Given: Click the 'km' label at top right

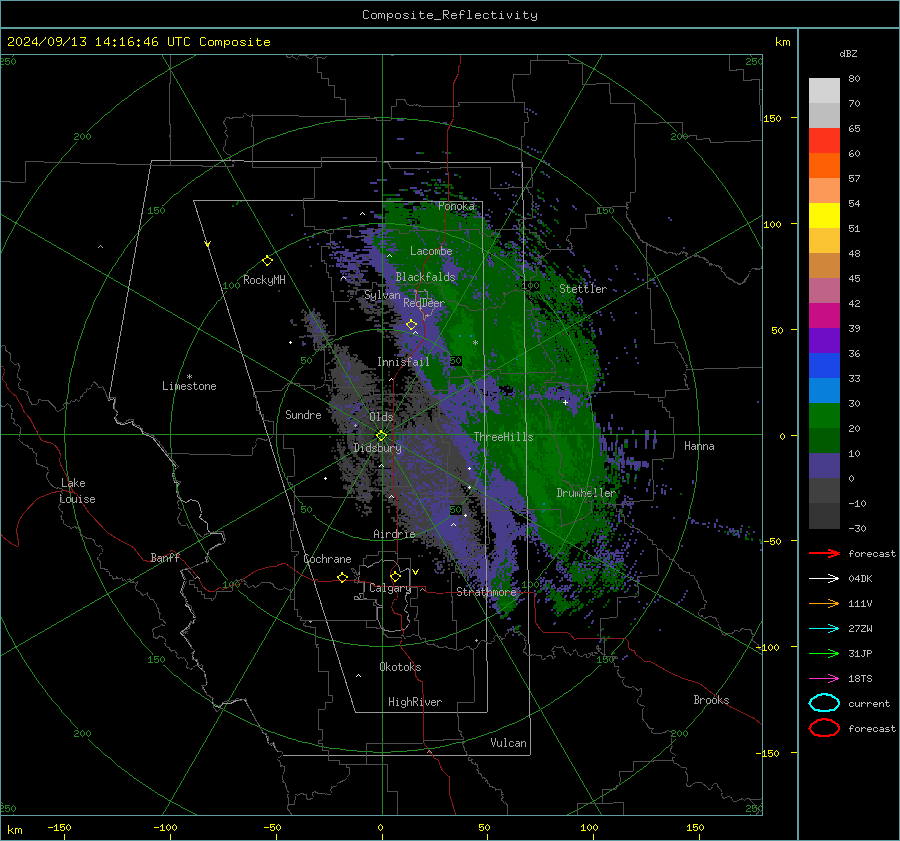Looking at the screenshot, I should point(782,42).
